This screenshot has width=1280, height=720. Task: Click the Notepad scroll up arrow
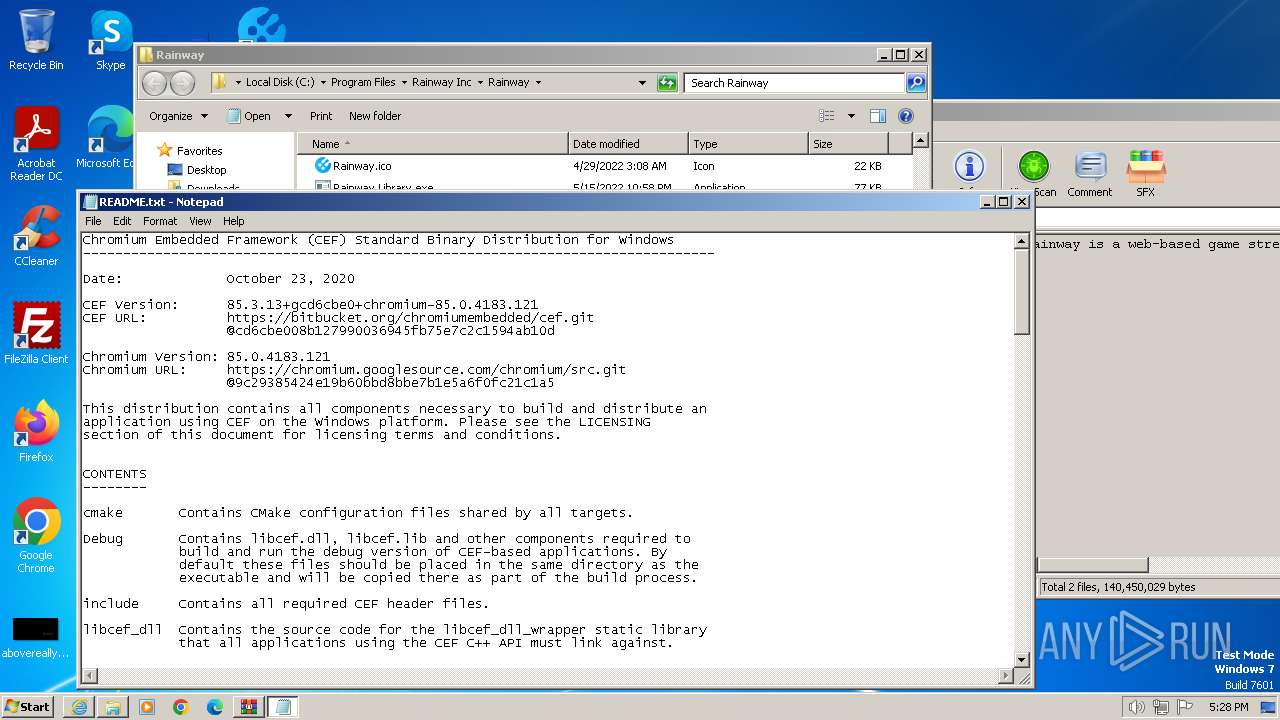tap(1022, 241)
